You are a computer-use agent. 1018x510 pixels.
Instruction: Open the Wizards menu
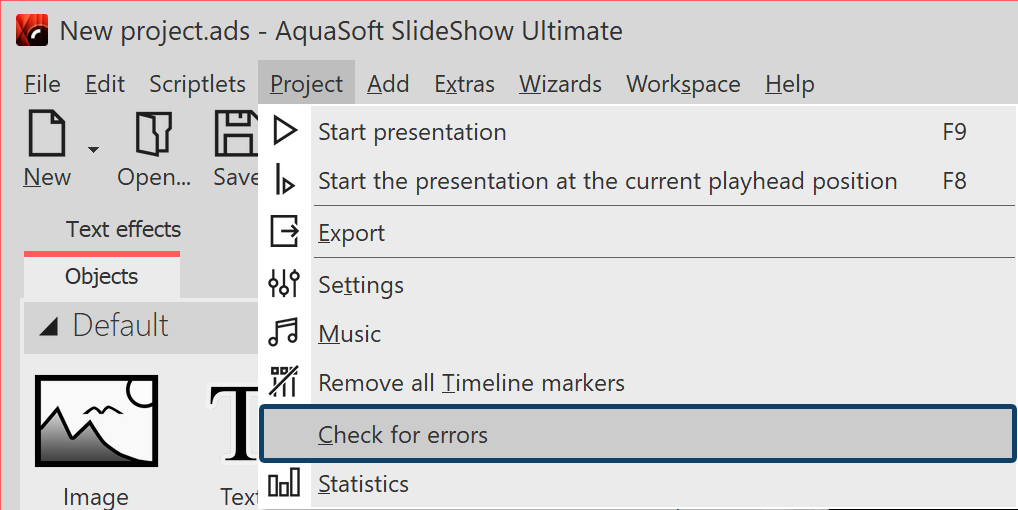click(x=560, y=84)
